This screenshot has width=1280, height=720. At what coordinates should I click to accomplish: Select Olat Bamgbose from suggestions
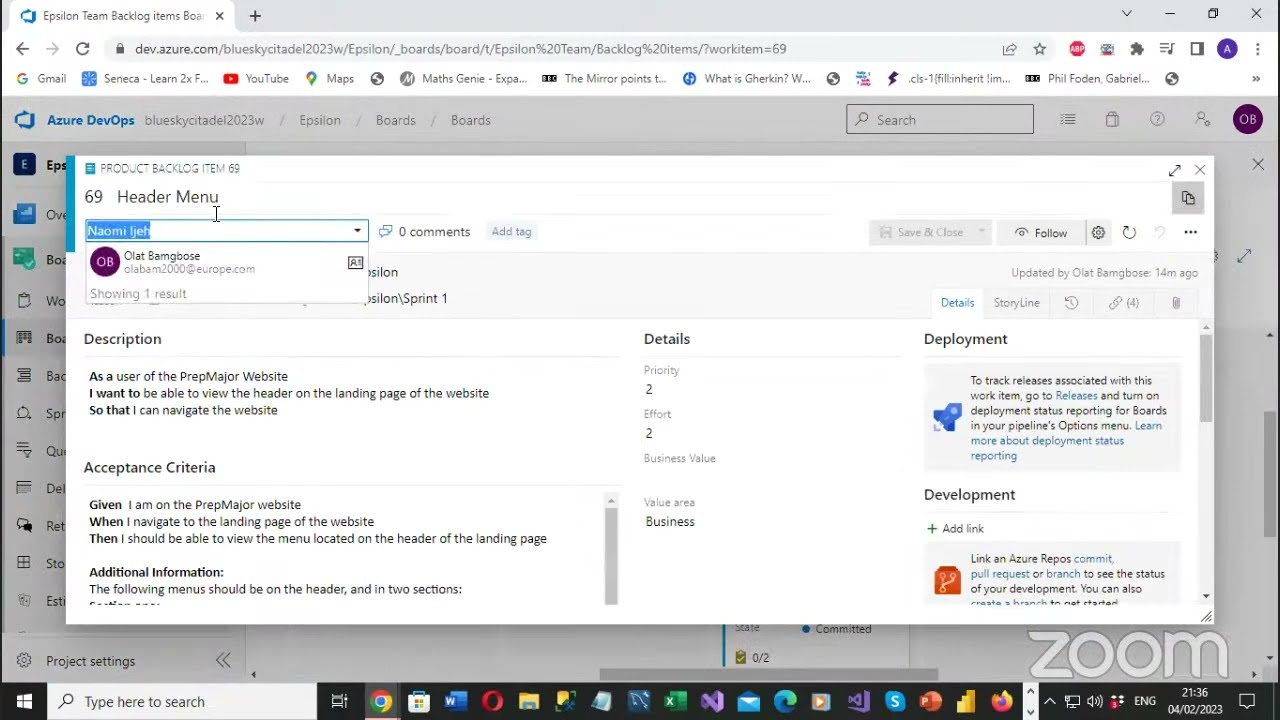tap(226, 262)
